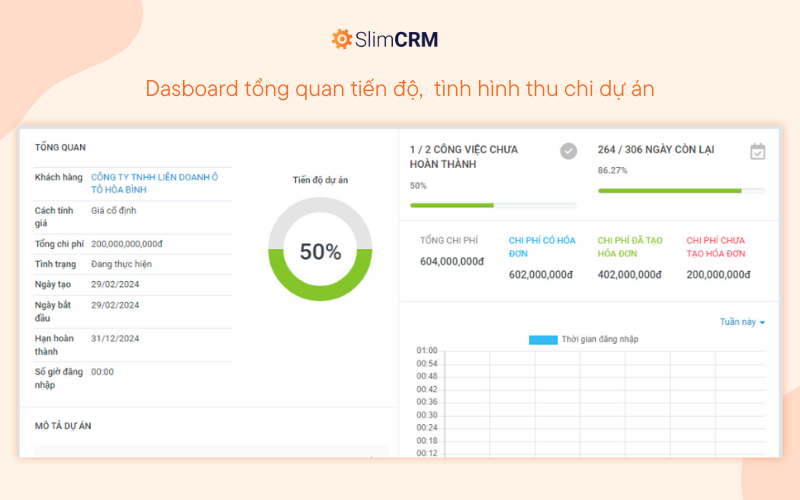Image resolution: width=800 pixels, height=500 pixels.
Task: Click the 31/12/2024 deadline date
Action: [x=115, y=338]
